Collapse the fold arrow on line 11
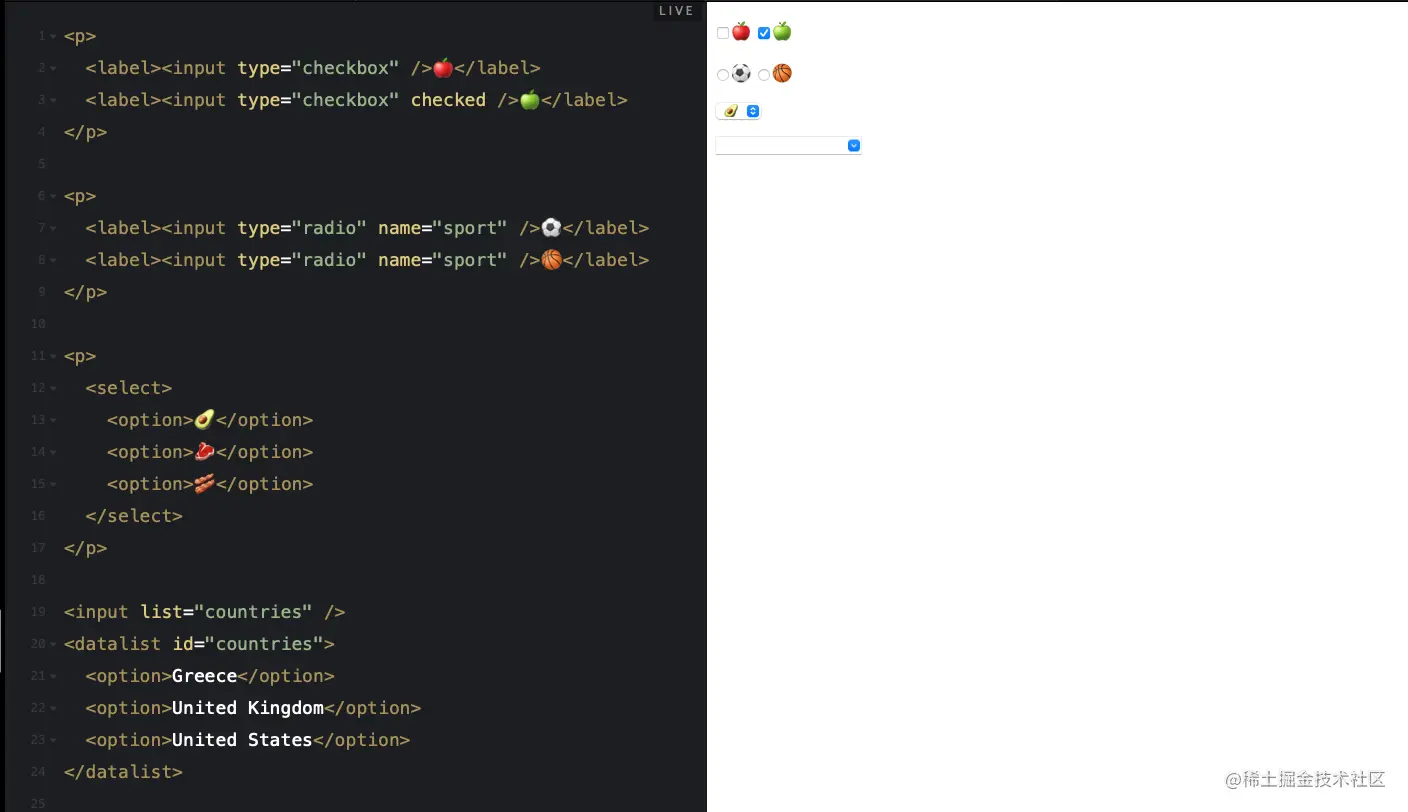 (53, 357)
